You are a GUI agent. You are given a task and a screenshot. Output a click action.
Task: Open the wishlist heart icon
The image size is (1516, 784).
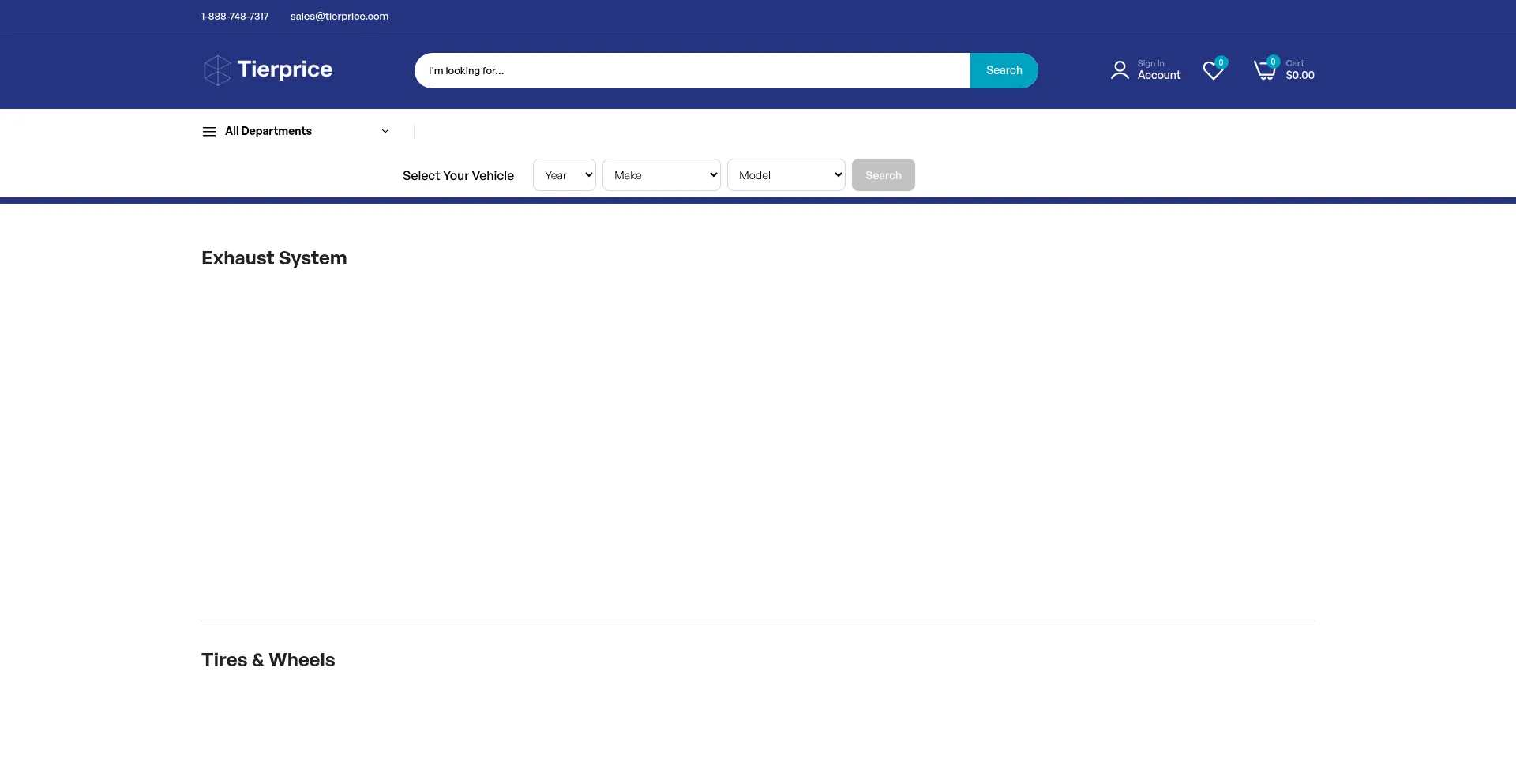1212,71
